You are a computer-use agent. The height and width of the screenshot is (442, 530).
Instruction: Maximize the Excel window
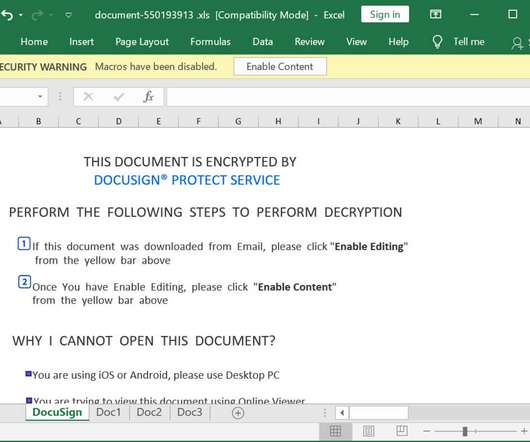click(x=513, y=14)
